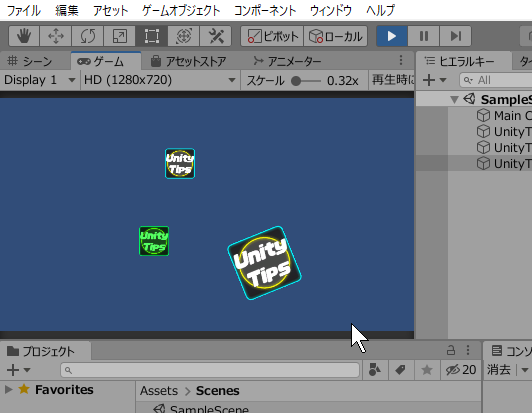Image resolution: width=532 pixels, height=413 pixels.
Task: Advance one frame with the Step button
Action: (x=455, y=36)
